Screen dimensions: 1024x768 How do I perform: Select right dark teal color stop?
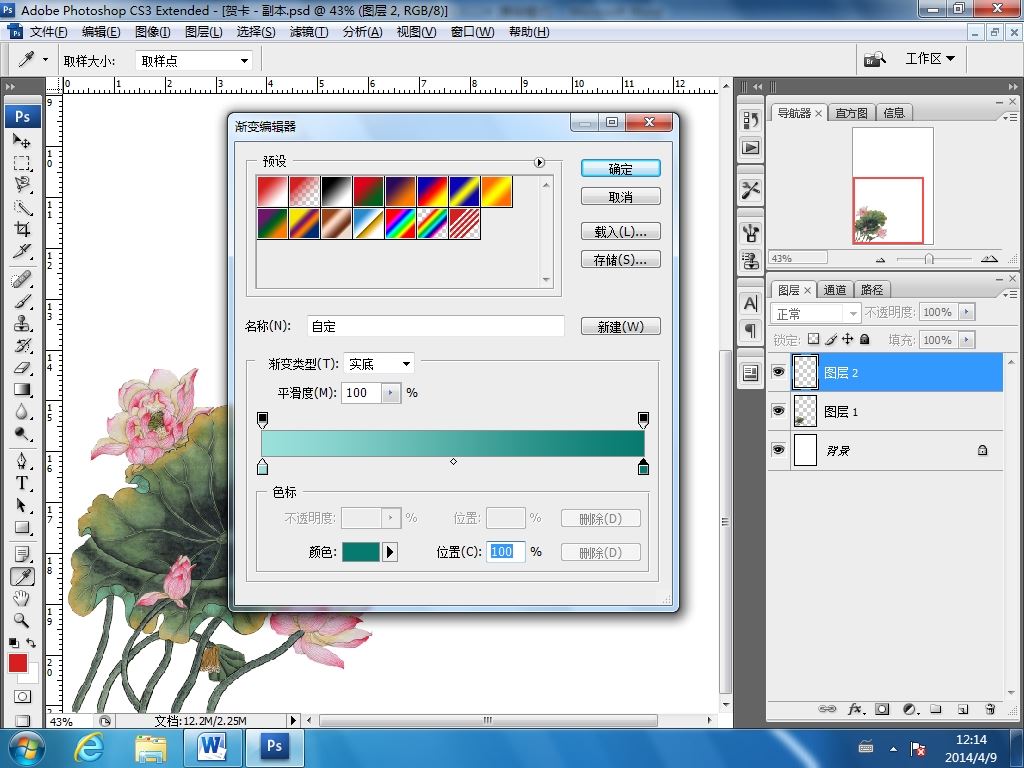click(643, 466)
